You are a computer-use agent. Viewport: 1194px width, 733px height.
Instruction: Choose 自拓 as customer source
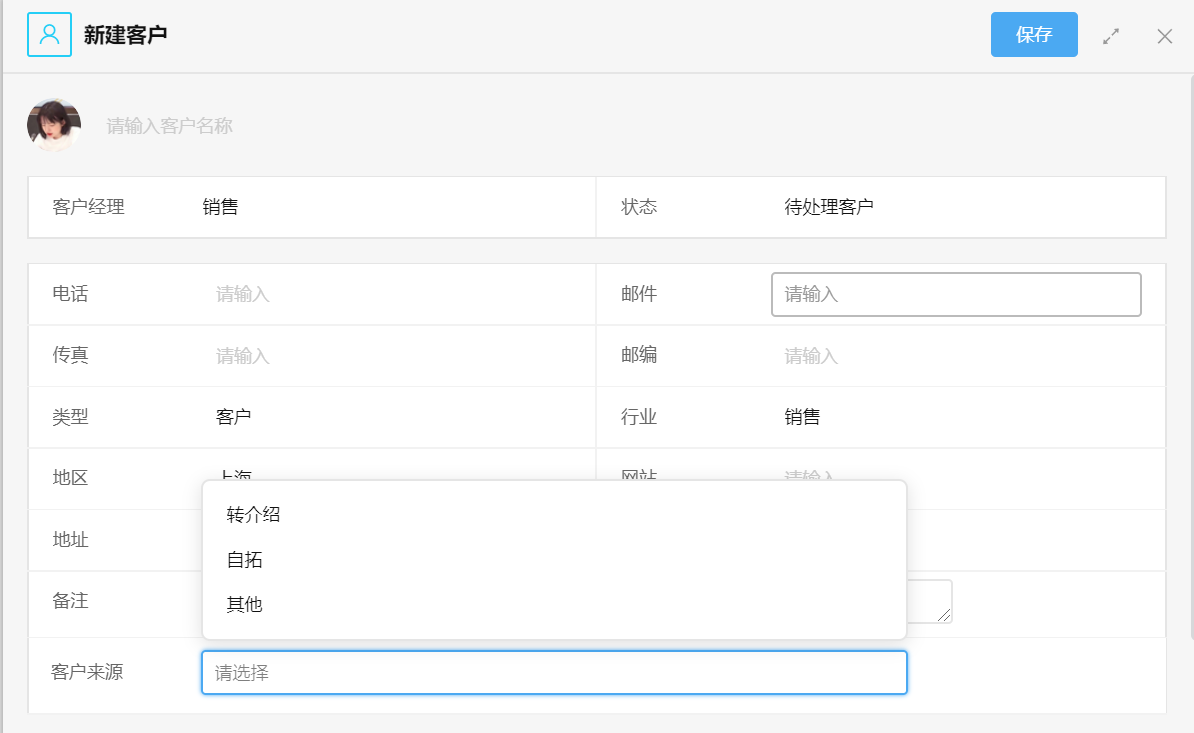click(245, 560)
